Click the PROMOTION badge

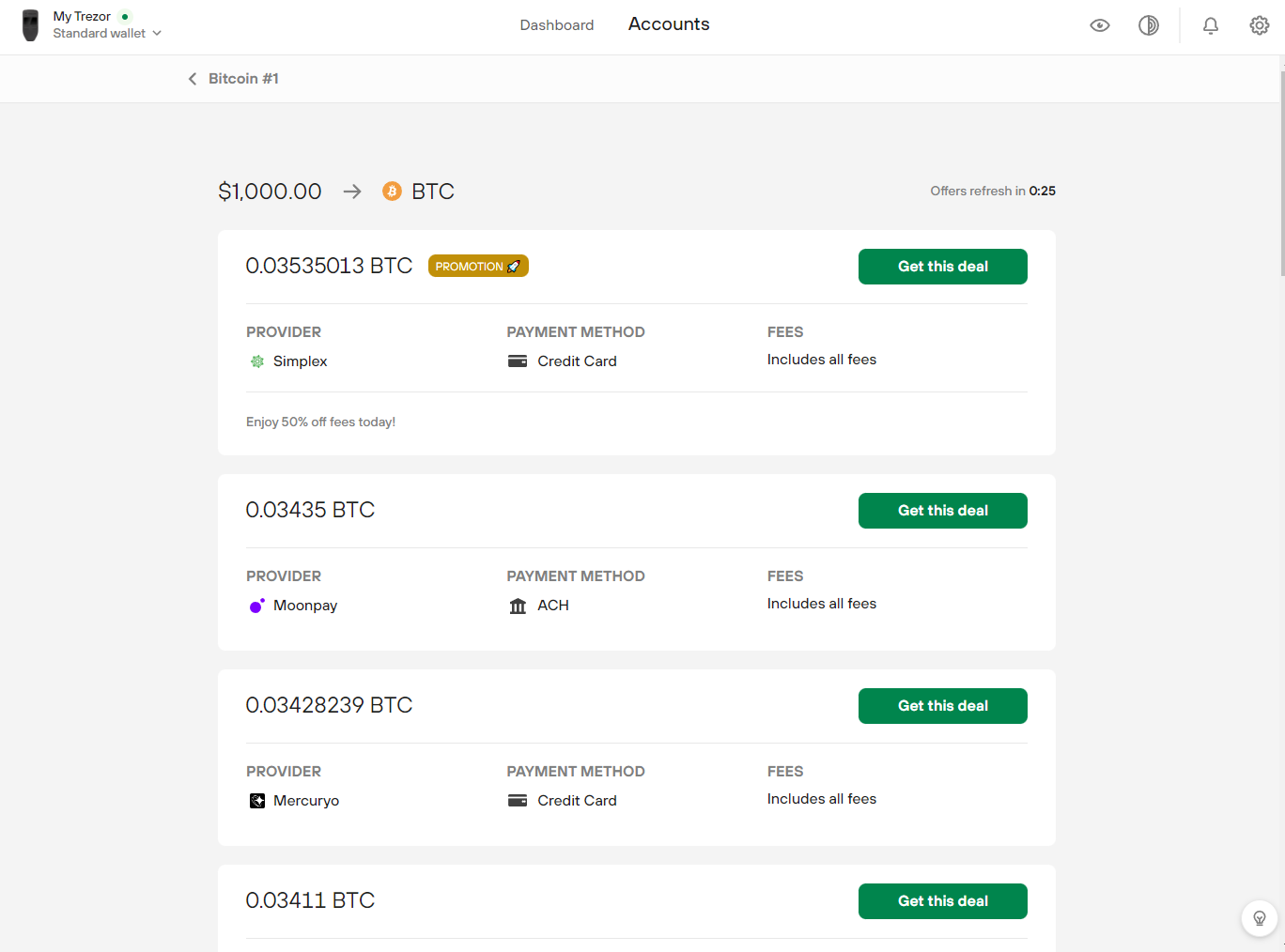478,267
